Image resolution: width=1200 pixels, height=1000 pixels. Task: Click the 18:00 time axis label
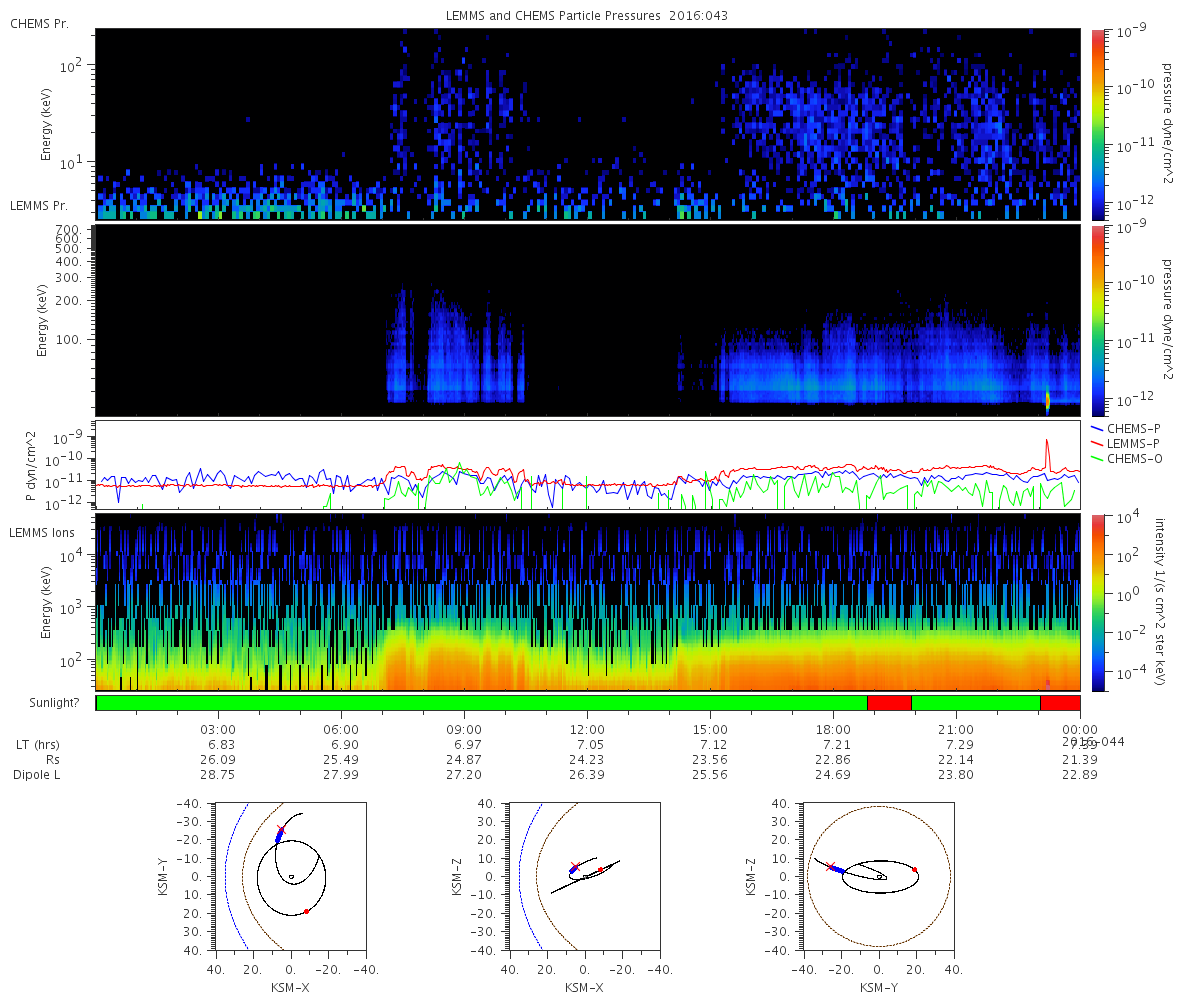(833, 729)
